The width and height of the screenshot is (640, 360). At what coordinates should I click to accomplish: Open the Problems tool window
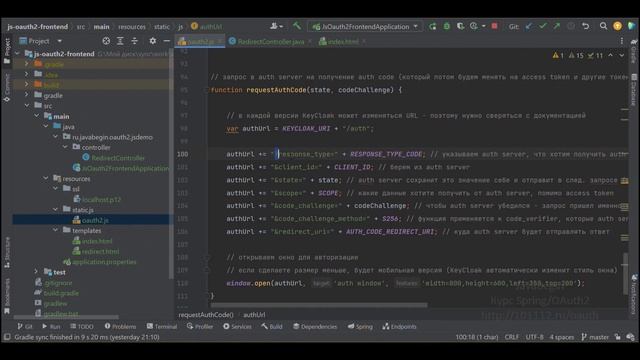[x=120, y=327]
